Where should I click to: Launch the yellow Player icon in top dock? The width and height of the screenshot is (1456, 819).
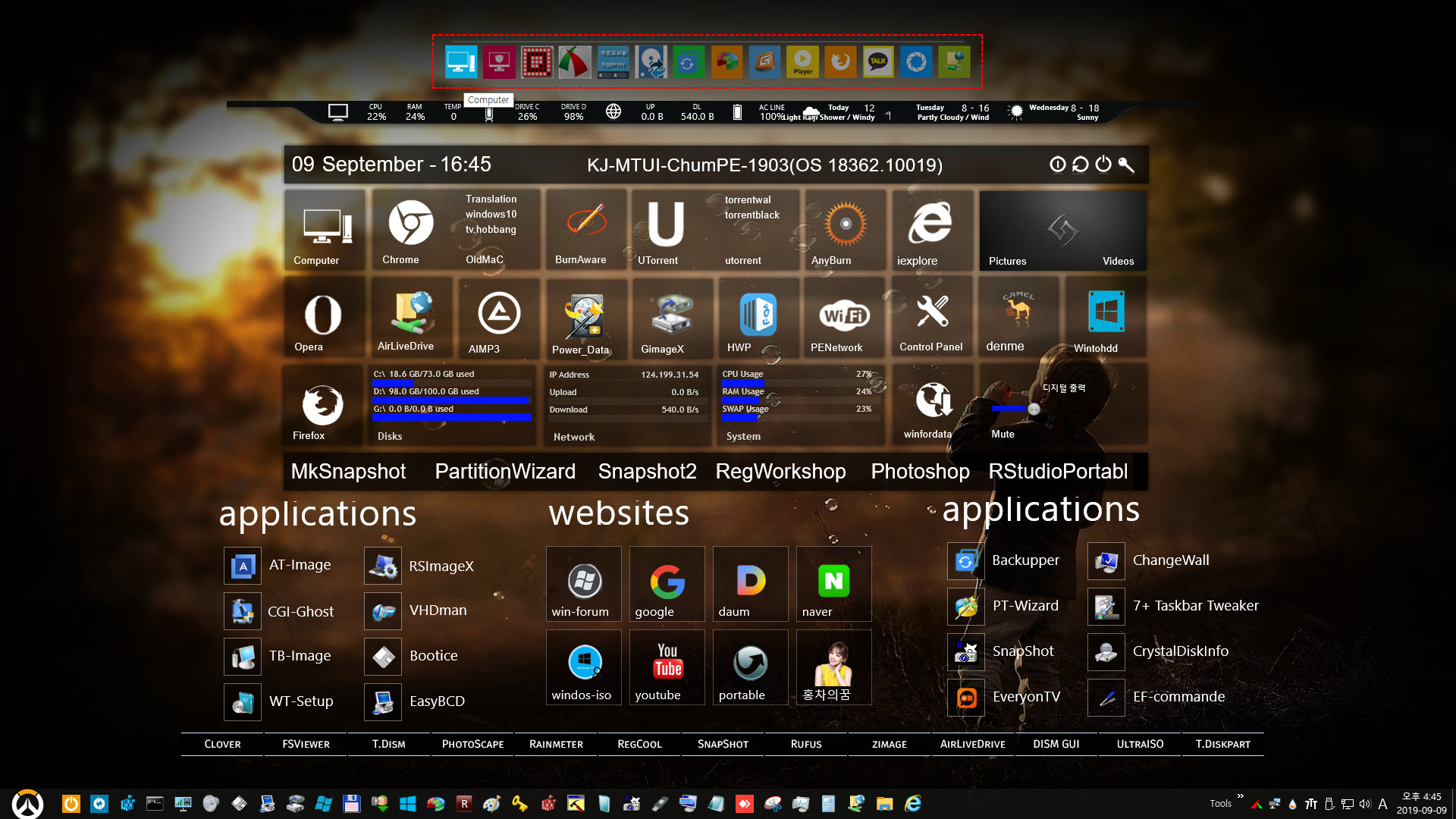(802, 61)
